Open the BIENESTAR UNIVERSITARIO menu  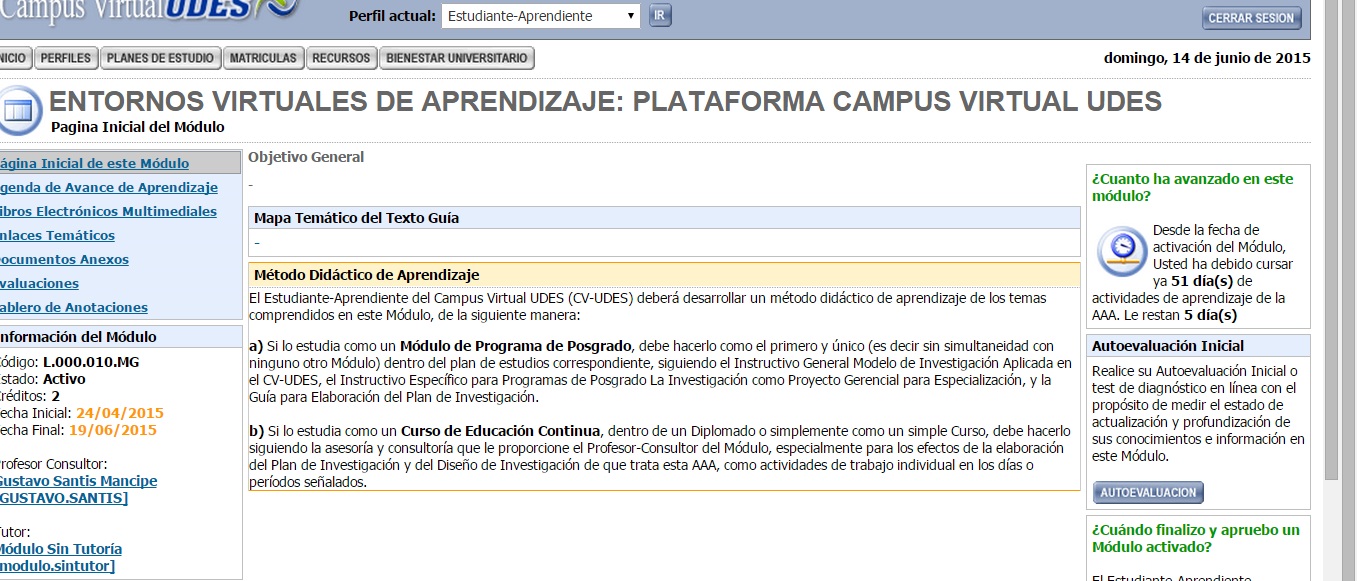click(456, 57)
